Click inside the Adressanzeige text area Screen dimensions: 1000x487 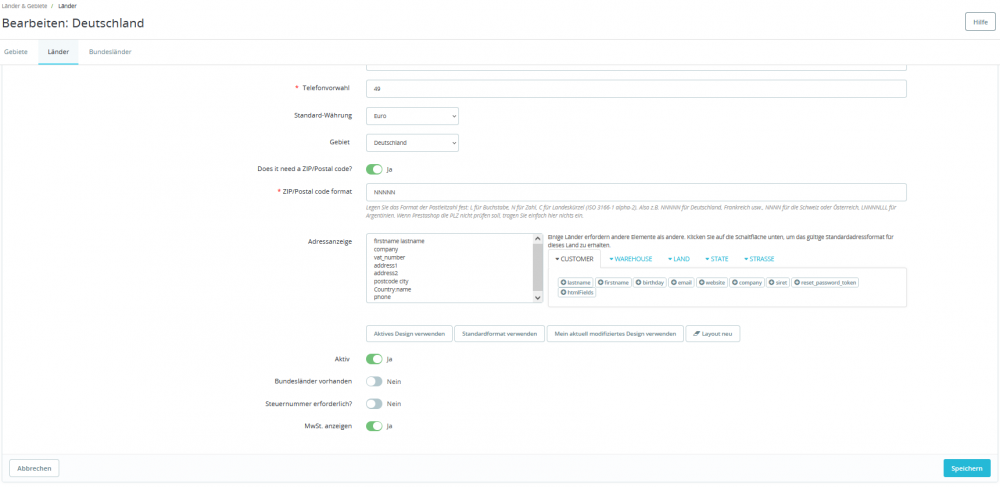click(450, 268)
